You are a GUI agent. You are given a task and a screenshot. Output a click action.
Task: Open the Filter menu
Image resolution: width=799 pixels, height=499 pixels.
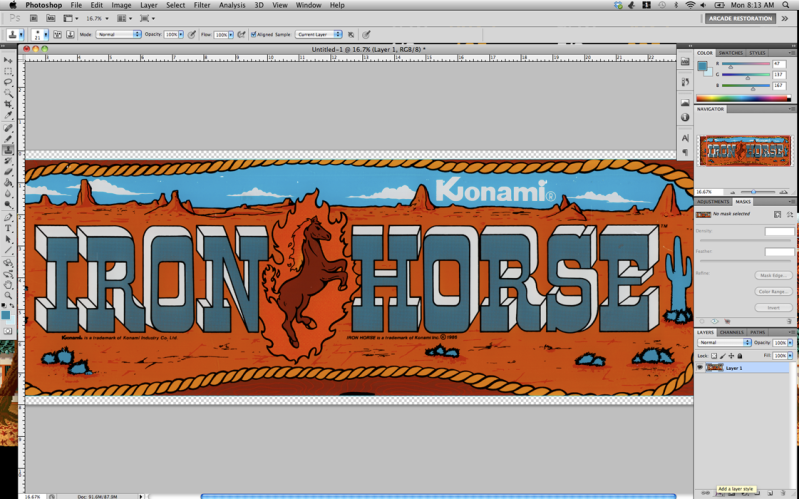point(202,5)
